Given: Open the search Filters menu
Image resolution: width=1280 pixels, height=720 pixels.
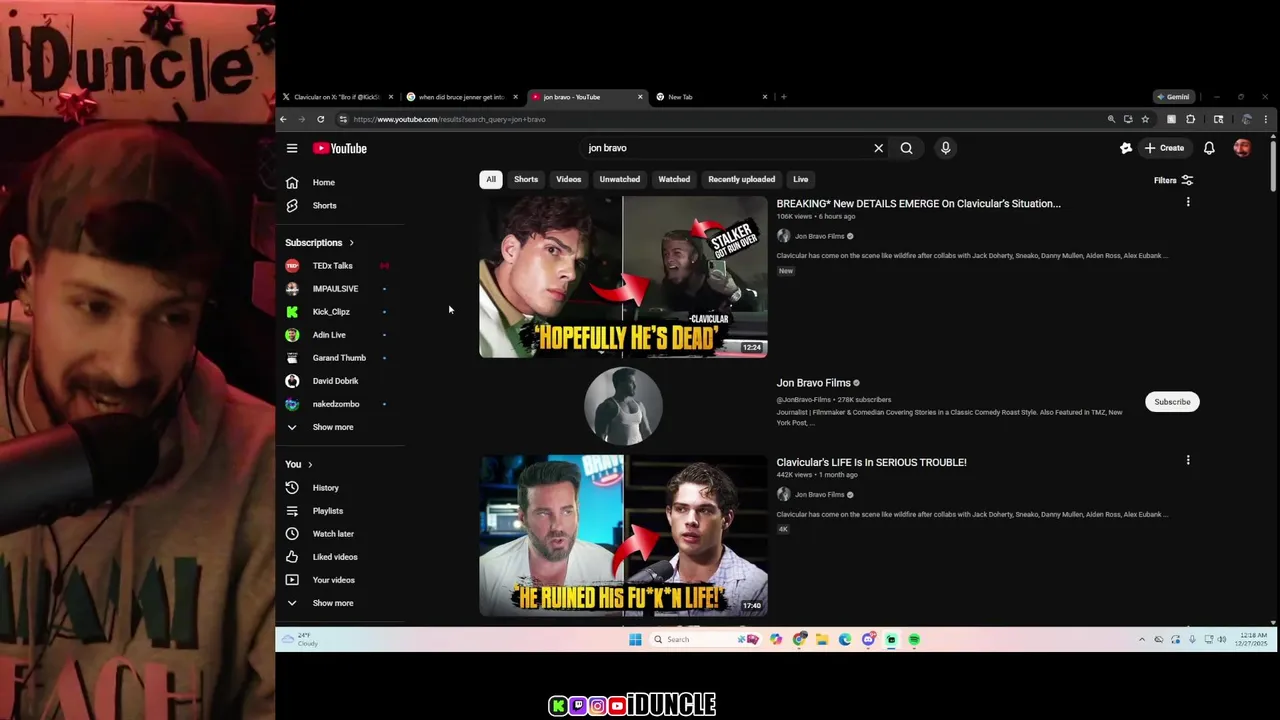Looking at the screenshot, I should (x=1173, y=180).
